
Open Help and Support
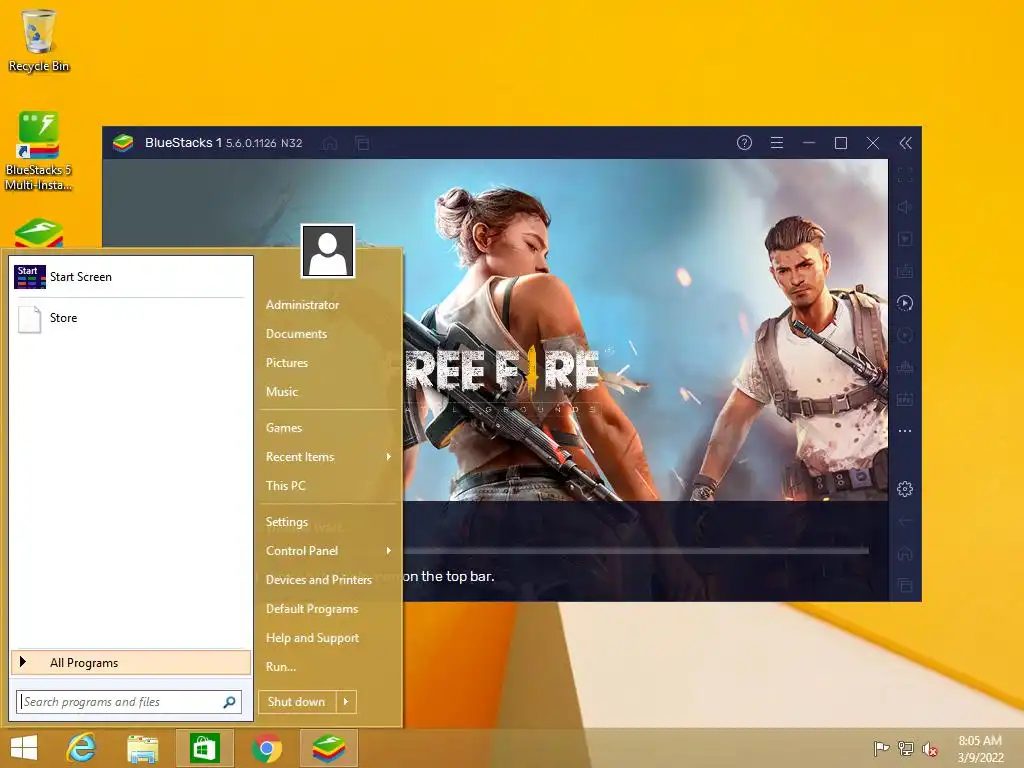click(x=312, y=638)
